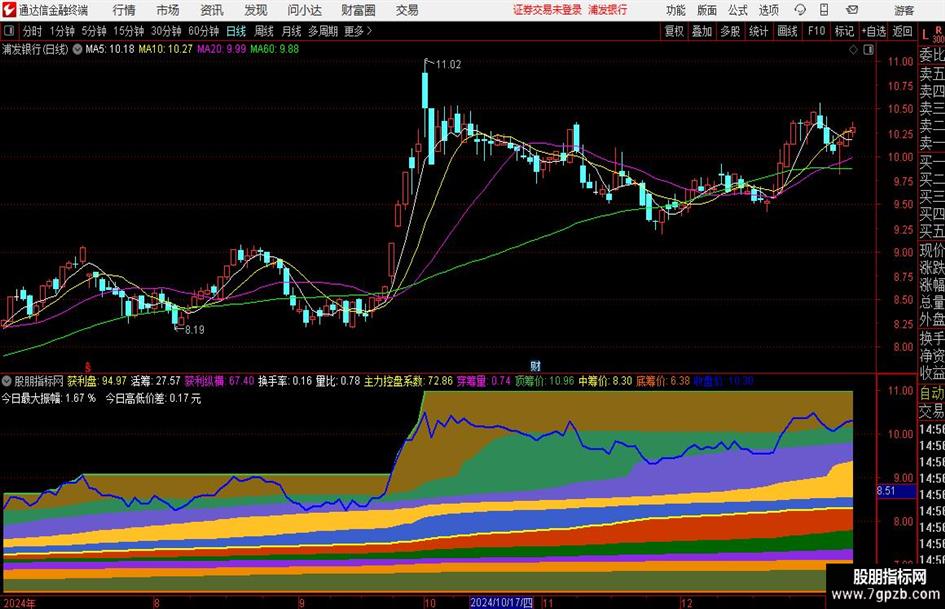This screenshot has width=945, height=609.
Task: Switch to the 月线 monthly tab
Action: click(x=291, y=31)
